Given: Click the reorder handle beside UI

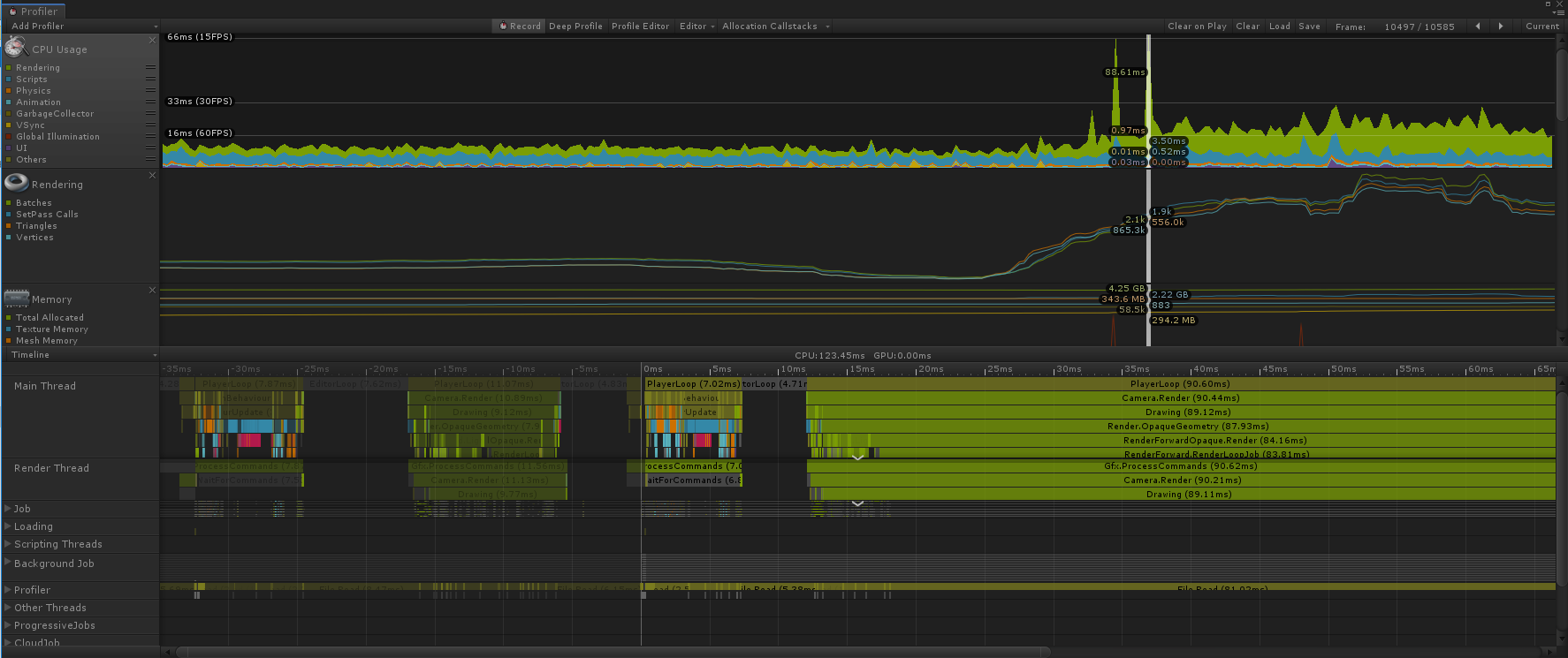Looking at the screenshot, I should pyautogui.click(x=150, y=147).
